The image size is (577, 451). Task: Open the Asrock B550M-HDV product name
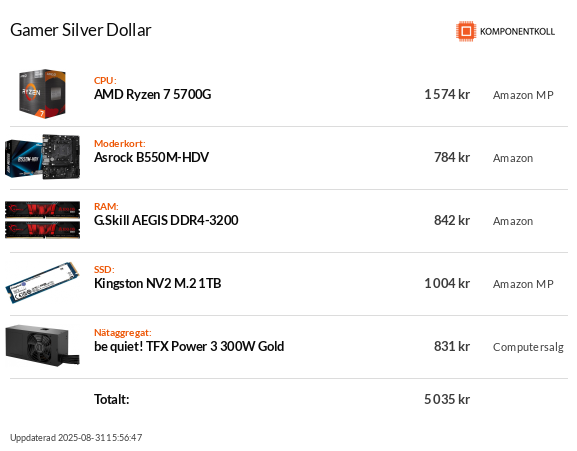(151, 157)
